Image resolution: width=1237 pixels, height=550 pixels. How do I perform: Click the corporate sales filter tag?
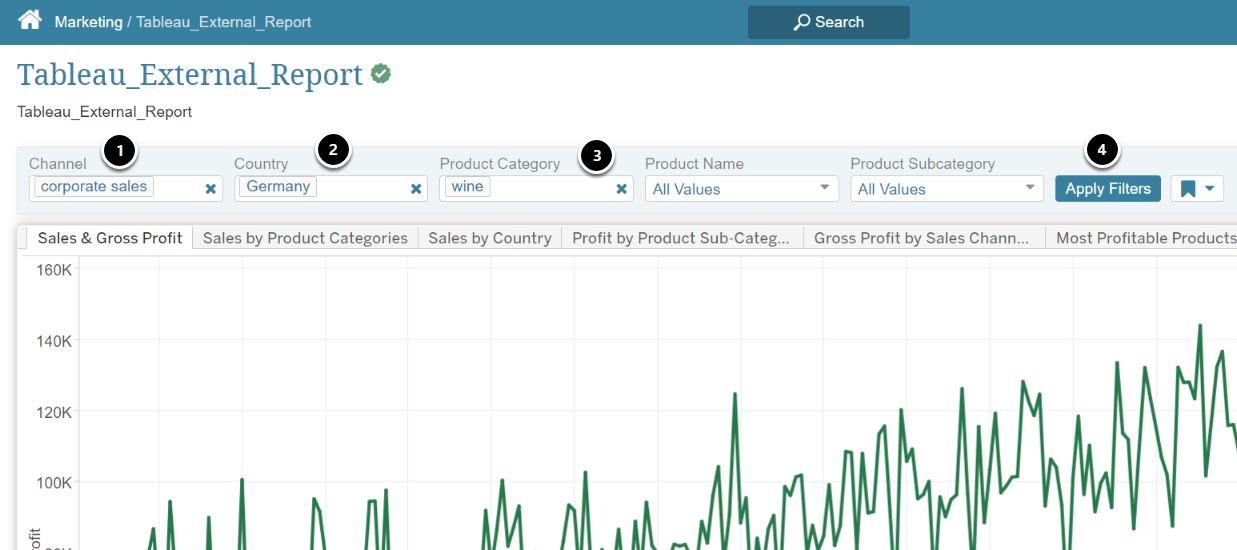(94, 186)
